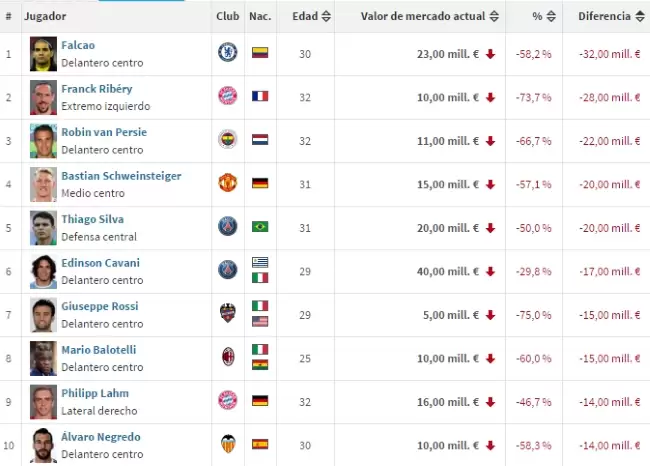The height and width of the screenshot is (466, 650).
Task: Click Colombian flag next to Falcao
Action: 259,53
